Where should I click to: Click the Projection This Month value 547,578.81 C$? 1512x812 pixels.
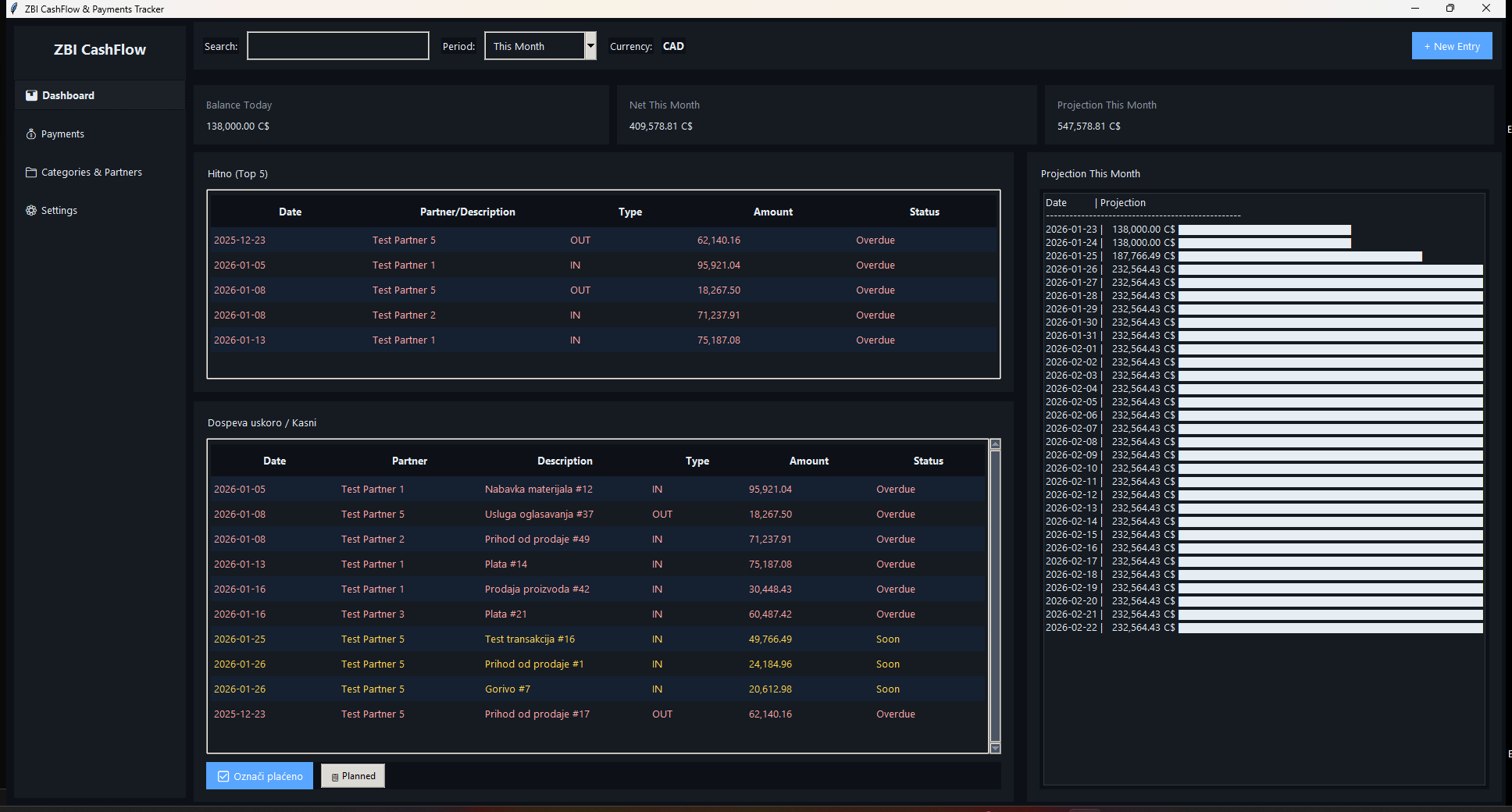(x=1089, y=126)
